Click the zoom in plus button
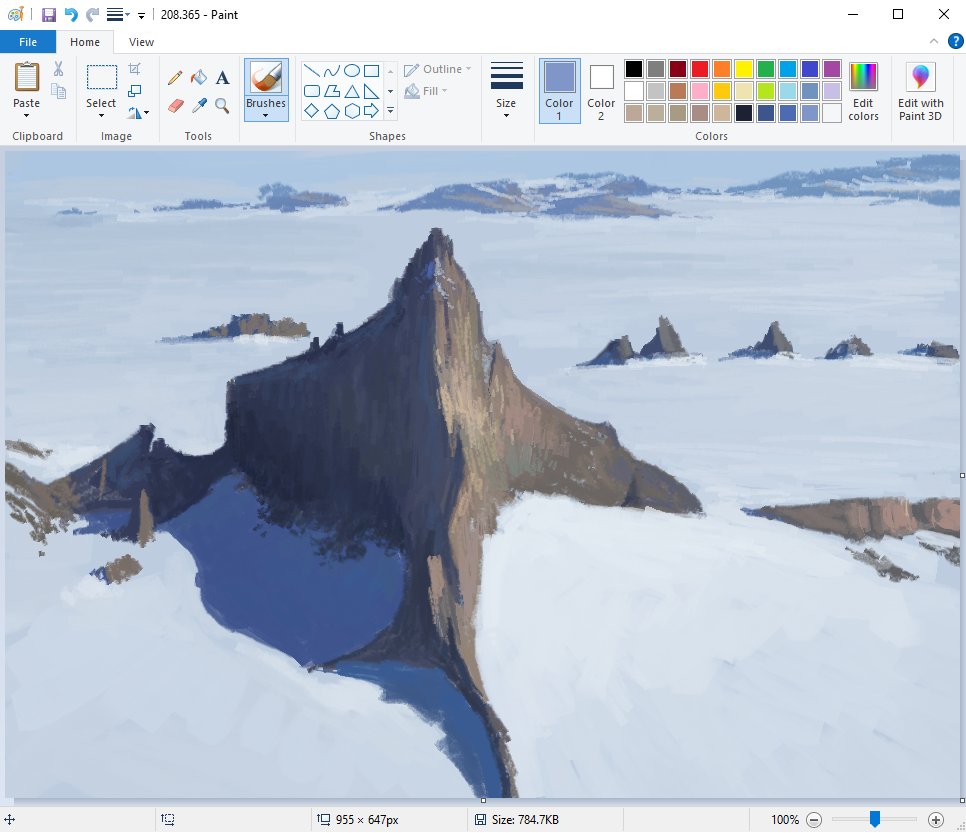966x833 pixels. 935,819
